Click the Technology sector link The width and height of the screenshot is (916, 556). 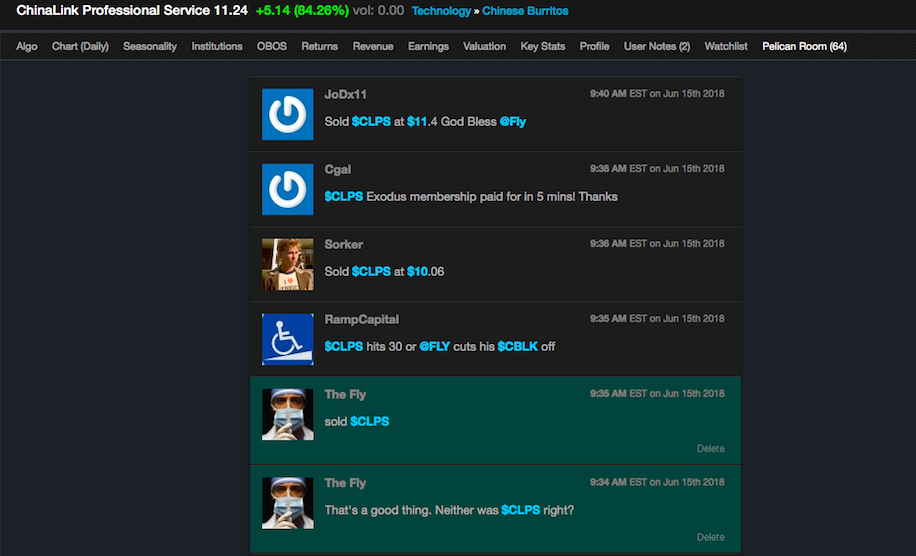[x=441, y=11]
